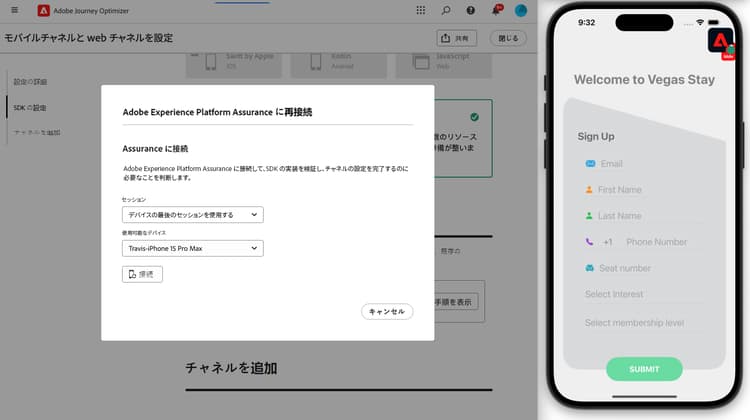Open the Travis-iPhone 15 Pro Max dropdown

tap(192, 248)
